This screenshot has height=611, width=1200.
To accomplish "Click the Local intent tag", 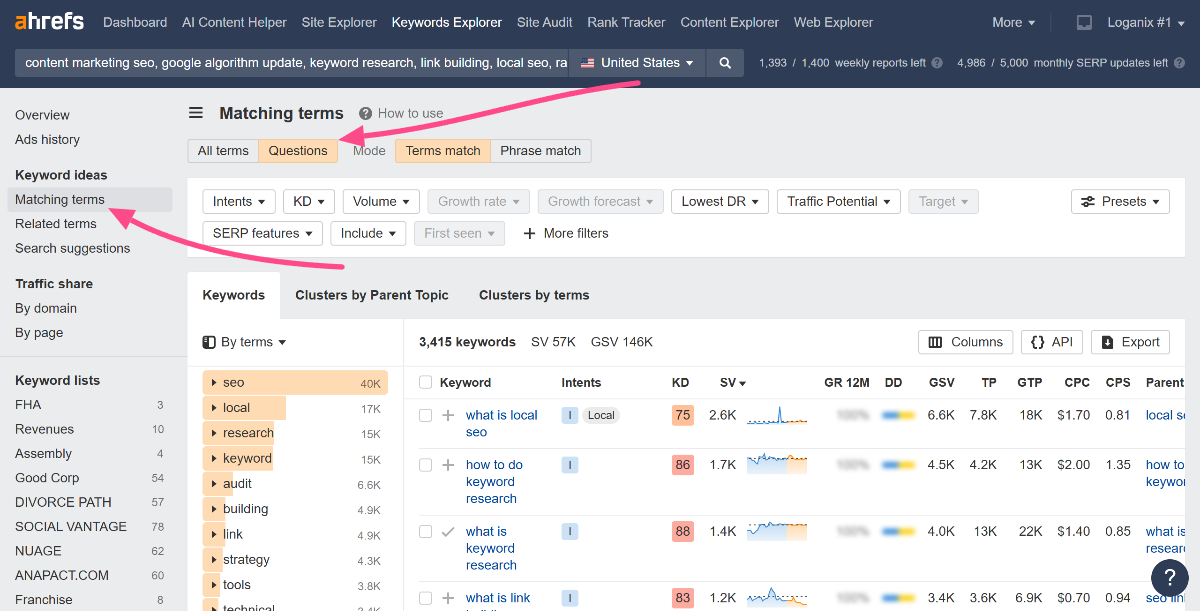I will pyautogui.click(x=601, y=415).
